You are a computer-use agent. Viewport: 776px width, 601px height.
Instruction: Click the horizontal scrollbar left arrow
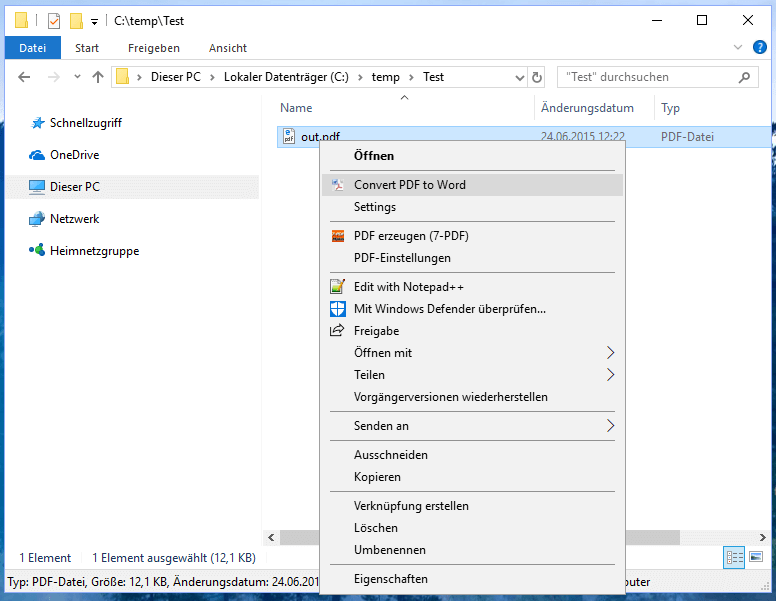pos(271,537)
